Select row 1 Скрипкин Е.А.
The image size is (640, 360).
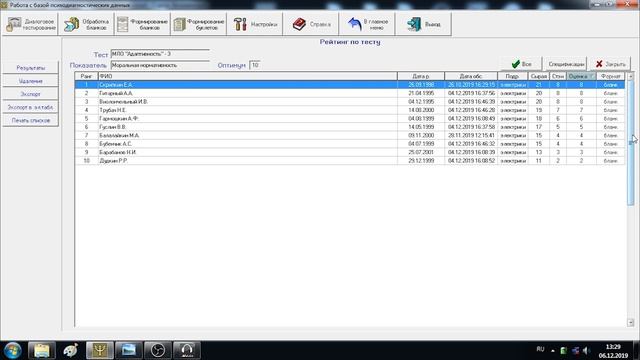tap(350, 85)
